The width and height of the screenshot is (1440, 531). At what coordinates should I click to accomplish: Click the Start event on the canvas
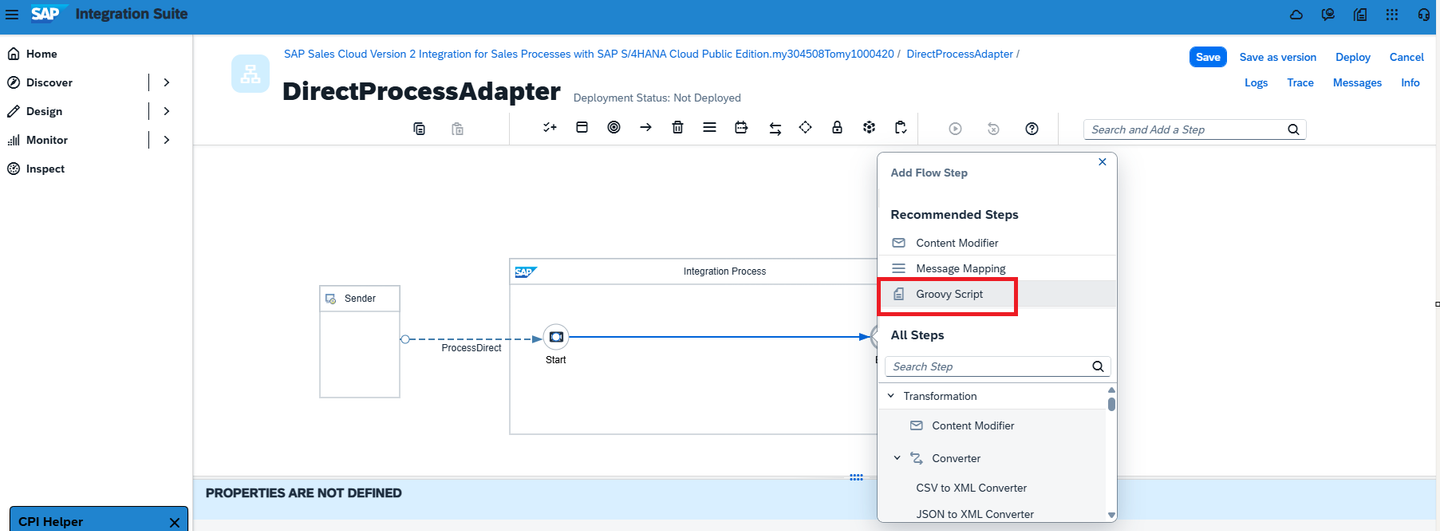tap(556, 337)
